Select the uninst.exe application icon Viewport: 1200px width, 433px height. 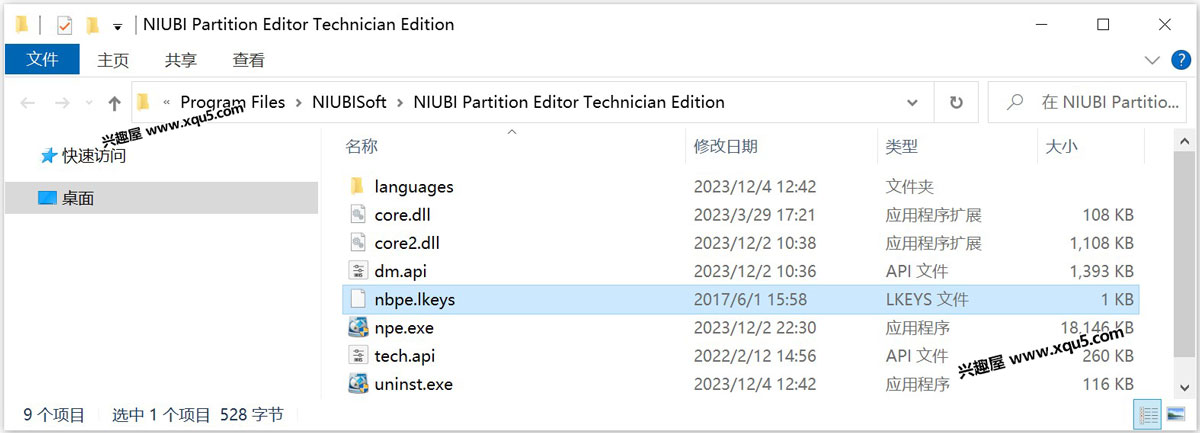(x=358, y=383)
